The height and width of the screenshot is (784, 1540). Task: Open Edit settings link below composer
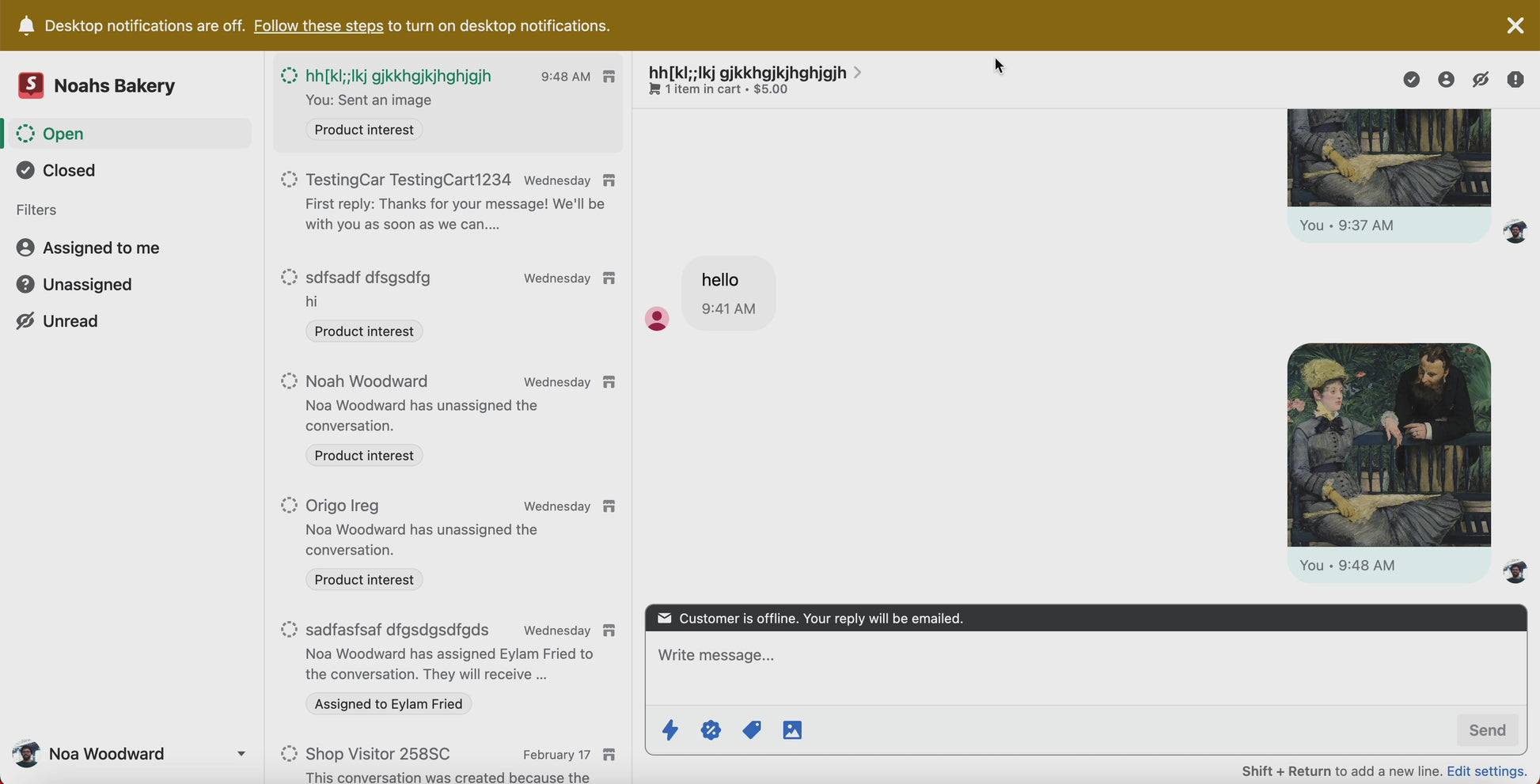point(1486,771)
